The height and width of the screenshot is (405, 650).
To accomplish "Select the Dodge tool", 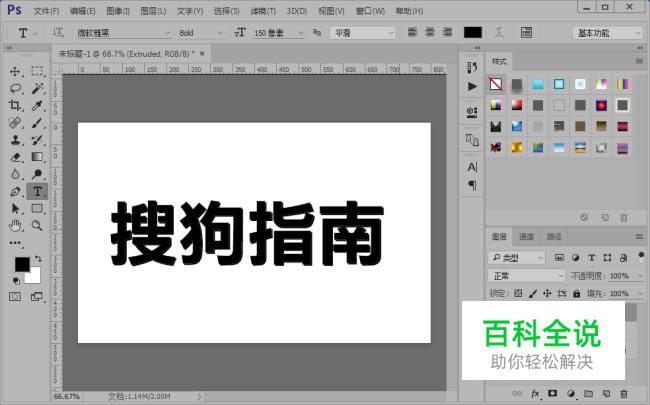I will click(x=37, y=174).
